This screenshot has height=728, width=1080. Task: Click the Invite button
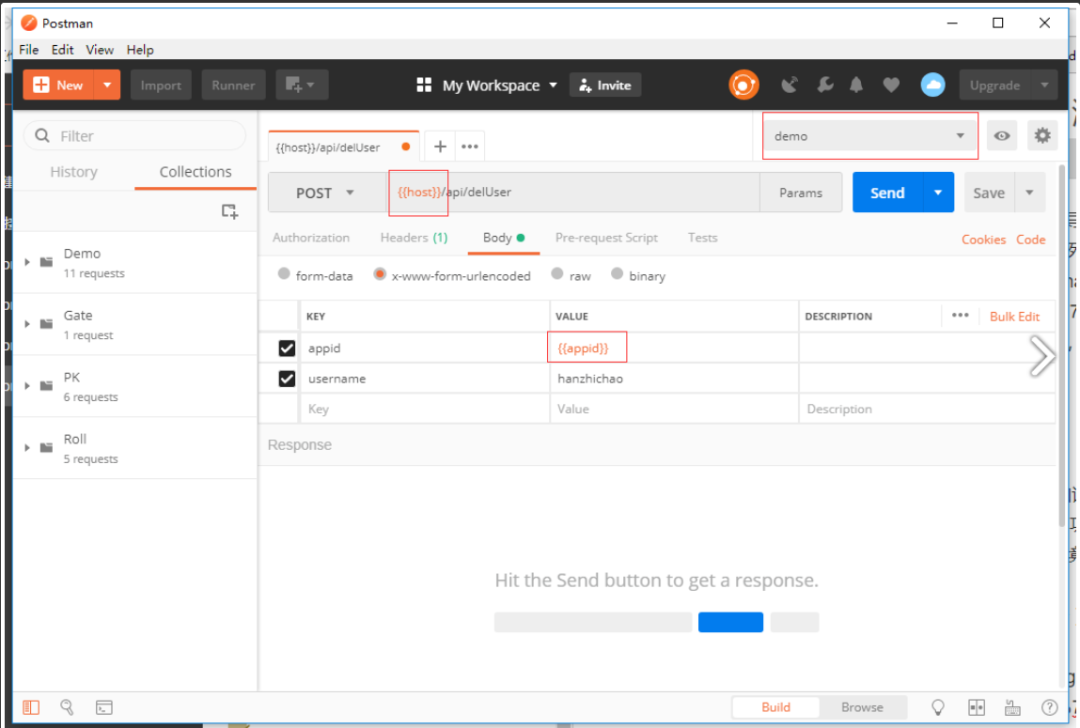pos(605,85)
